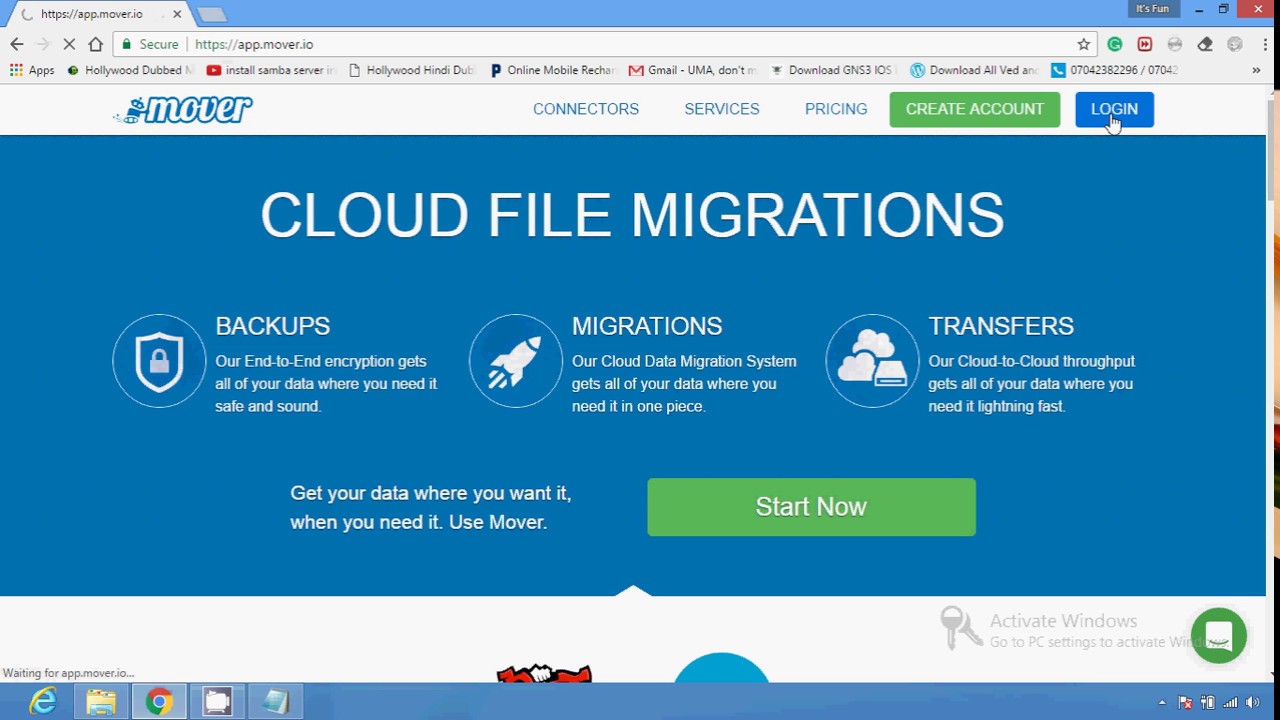
Task: Click the volume speaker tray icon
Action: [1253, 702]
